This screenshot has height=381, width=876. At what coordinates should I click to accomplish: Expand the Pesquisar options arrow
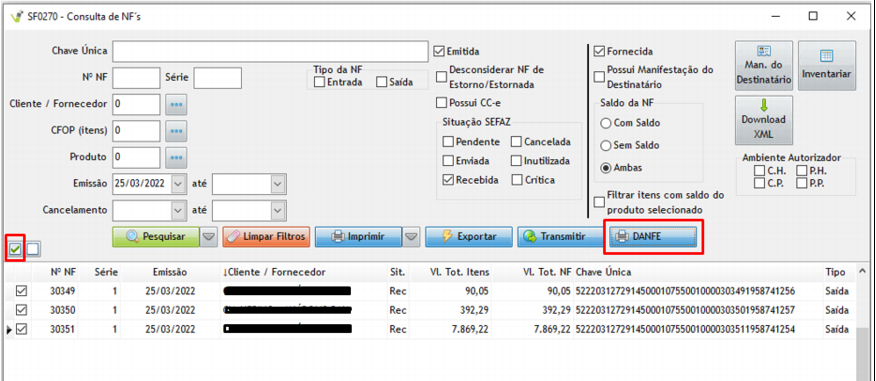pos(208,237)
